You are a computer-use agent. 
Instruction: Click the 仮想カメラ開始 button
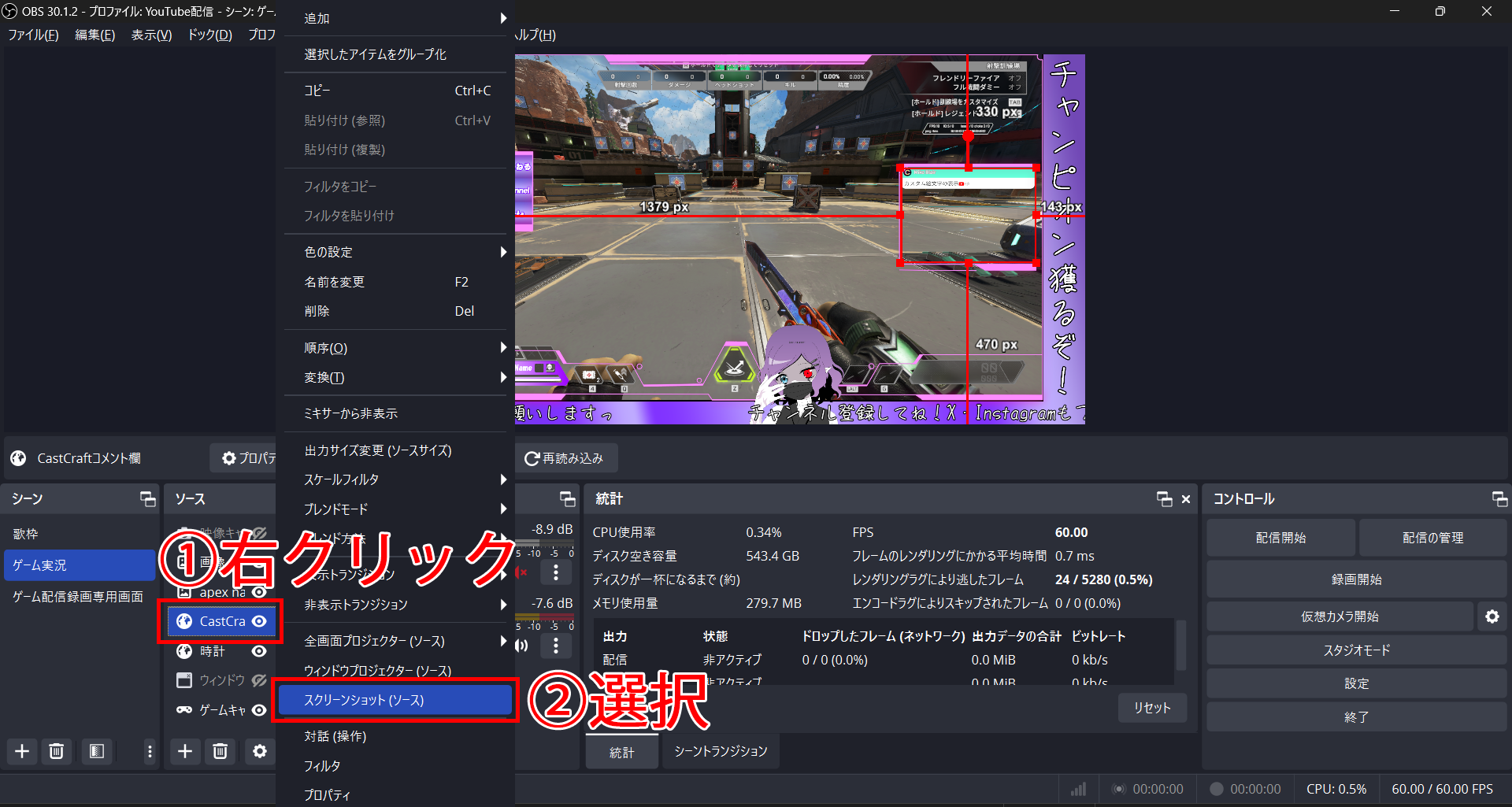[x=1340, y=616]
